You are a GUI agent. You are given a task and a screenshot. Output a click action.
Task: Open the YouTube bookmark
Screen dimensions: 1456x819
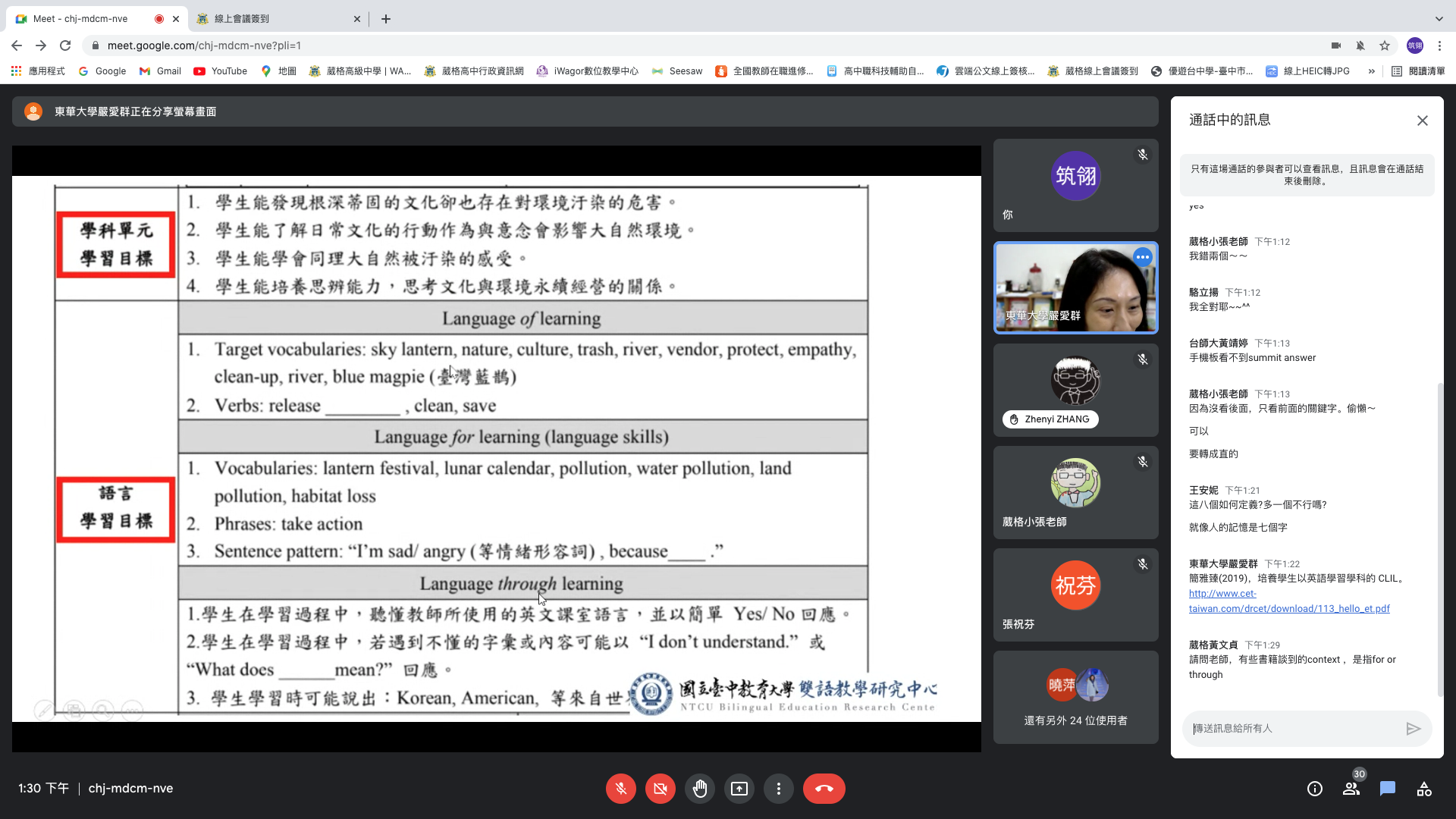[x=221, y=71]
